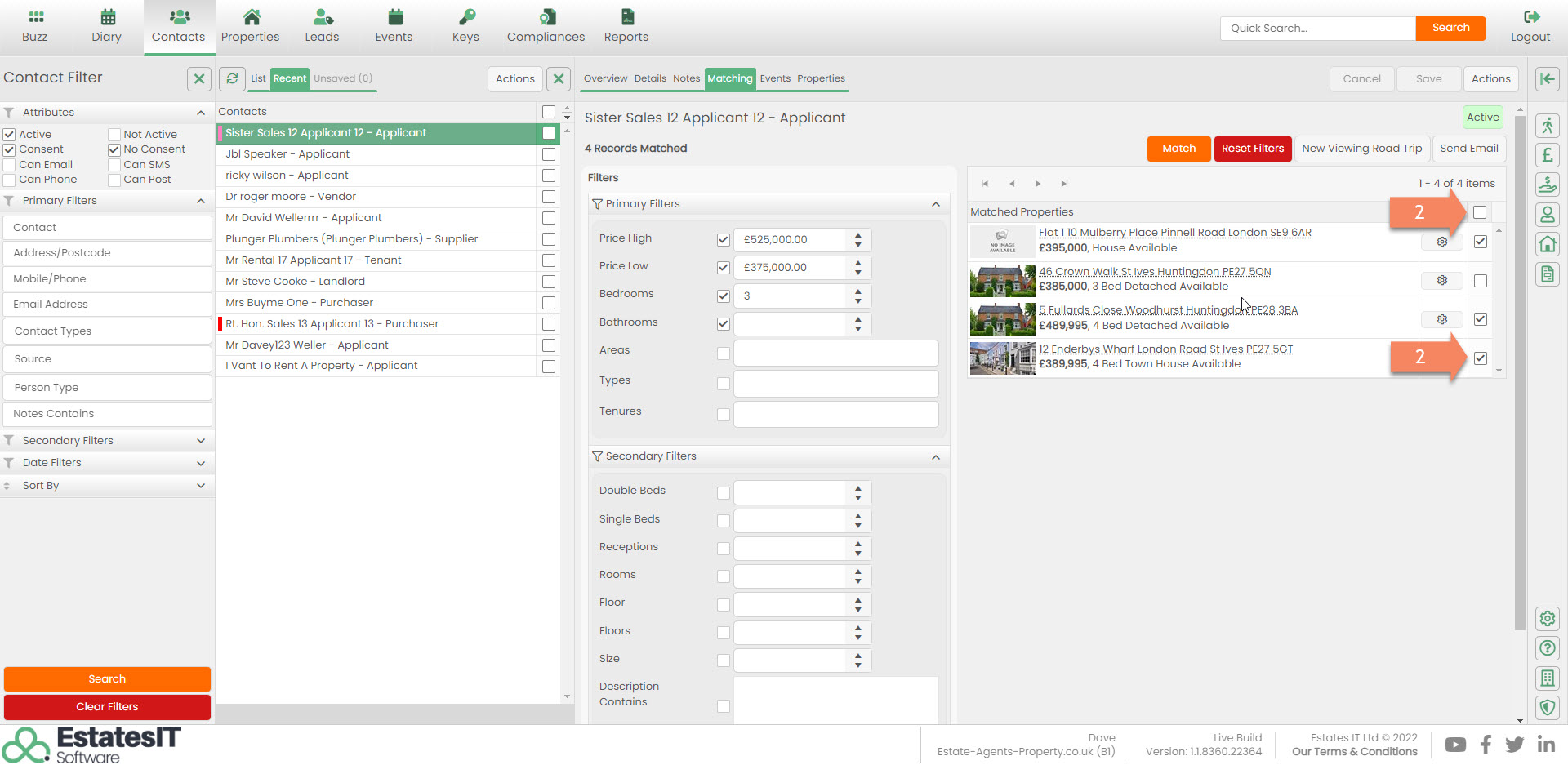The height and width of the screenshot is (765, 1568).
Task: Tick the checkbox for 46 Crown Walk property
Action: pyautogui.click(x=1480, y=281)
